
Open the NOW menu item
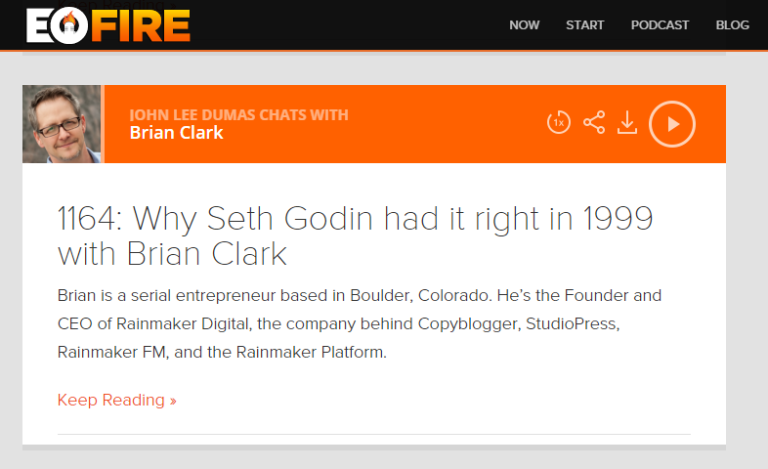pos(524,25)
